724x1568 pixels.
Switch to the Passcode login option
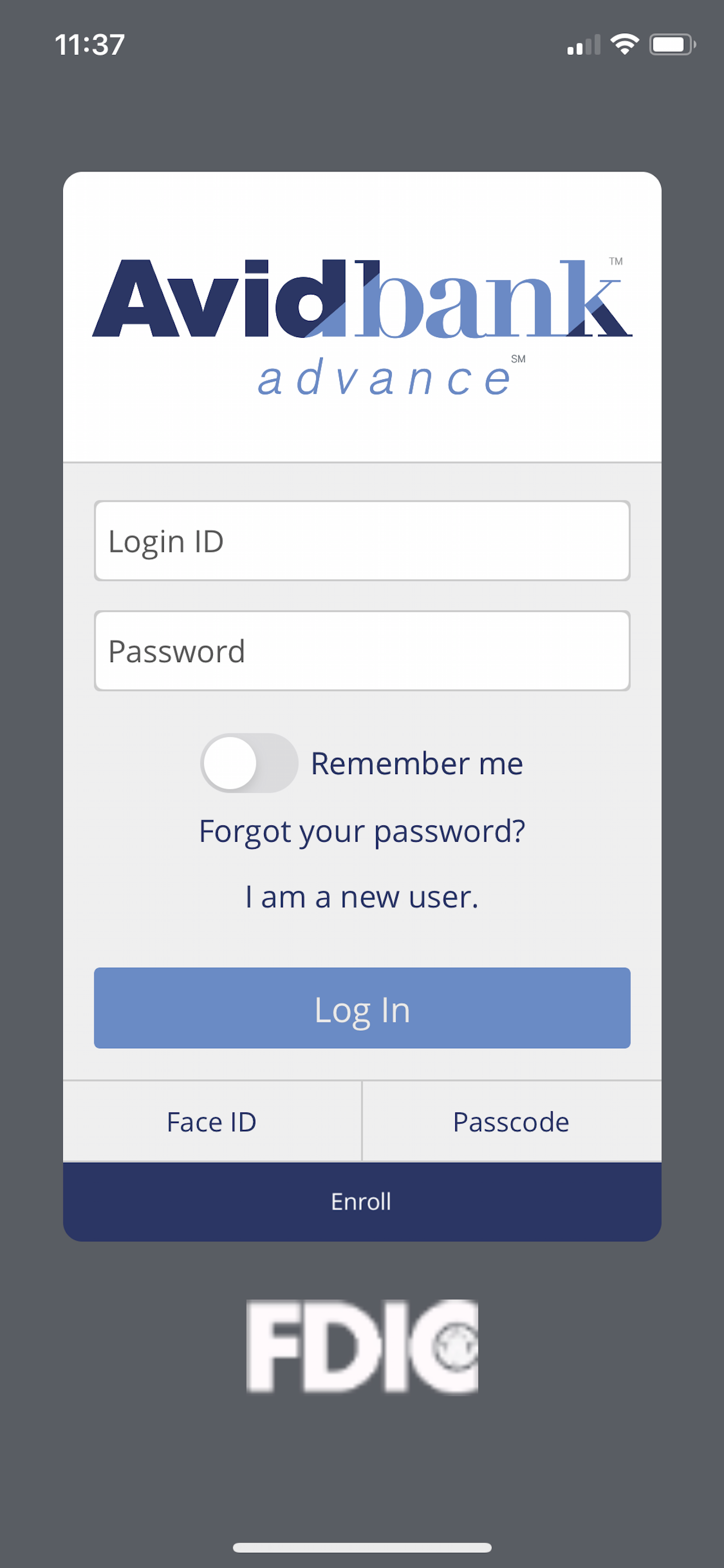(511, 1121)
